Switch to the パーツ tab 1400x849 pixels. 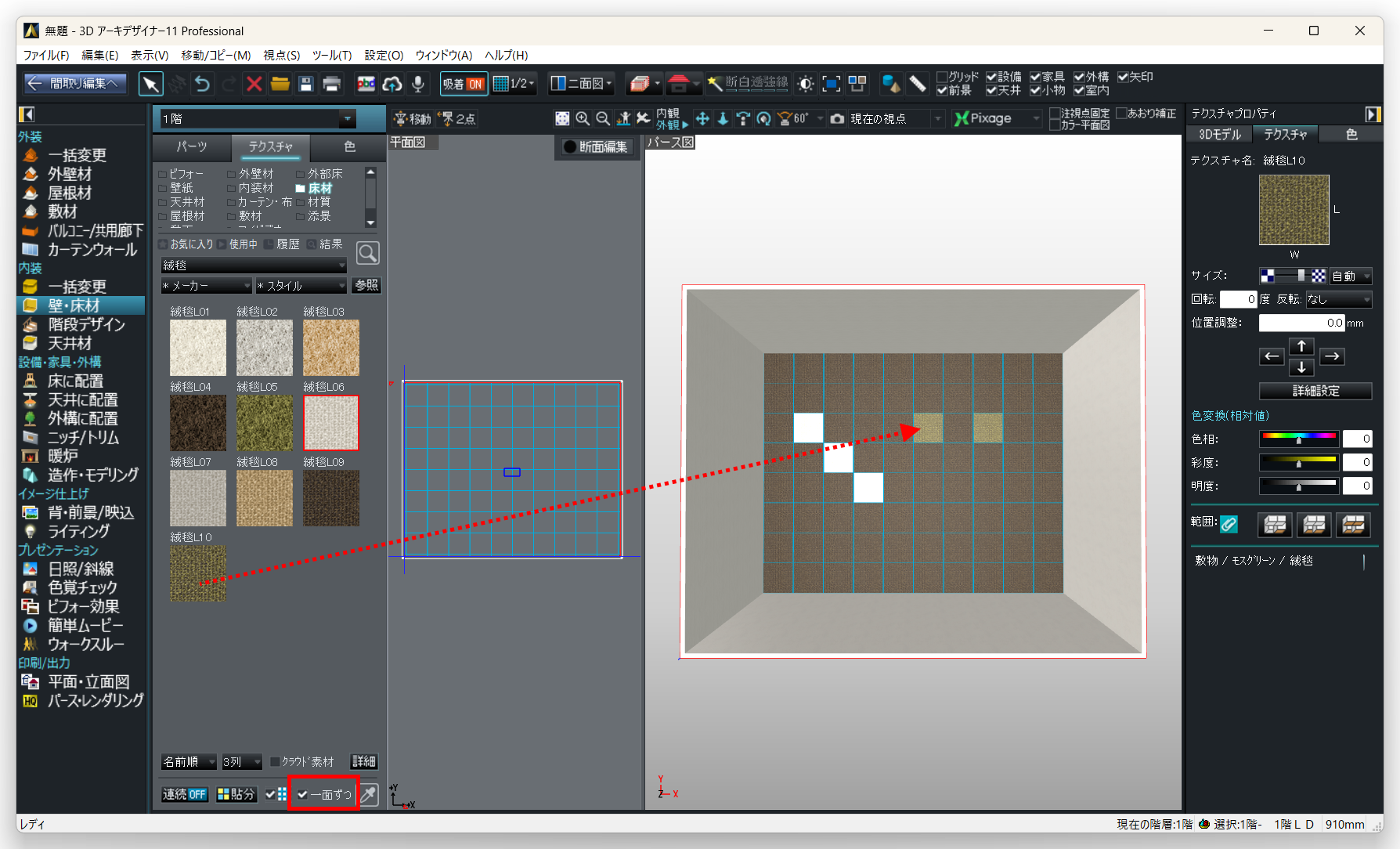pyautogui.click(x=192, y=146)
